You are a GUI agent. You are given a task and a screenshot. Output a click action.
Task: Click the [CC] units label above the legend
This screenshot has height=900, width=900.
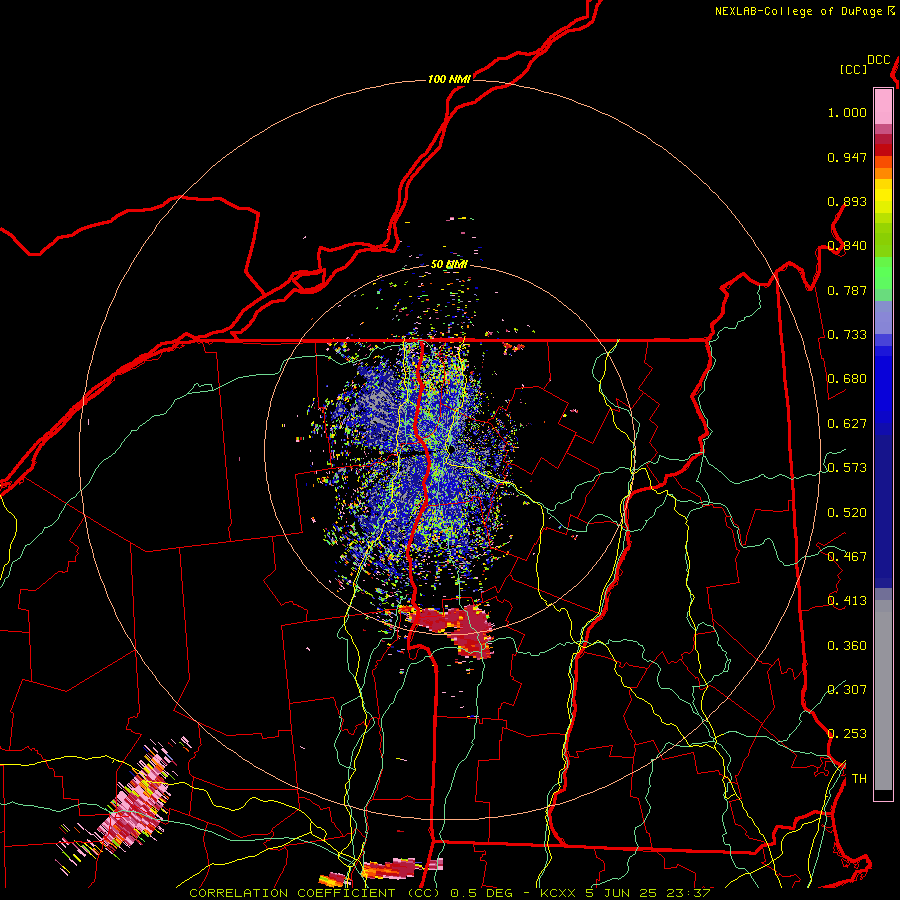[853, 69]
